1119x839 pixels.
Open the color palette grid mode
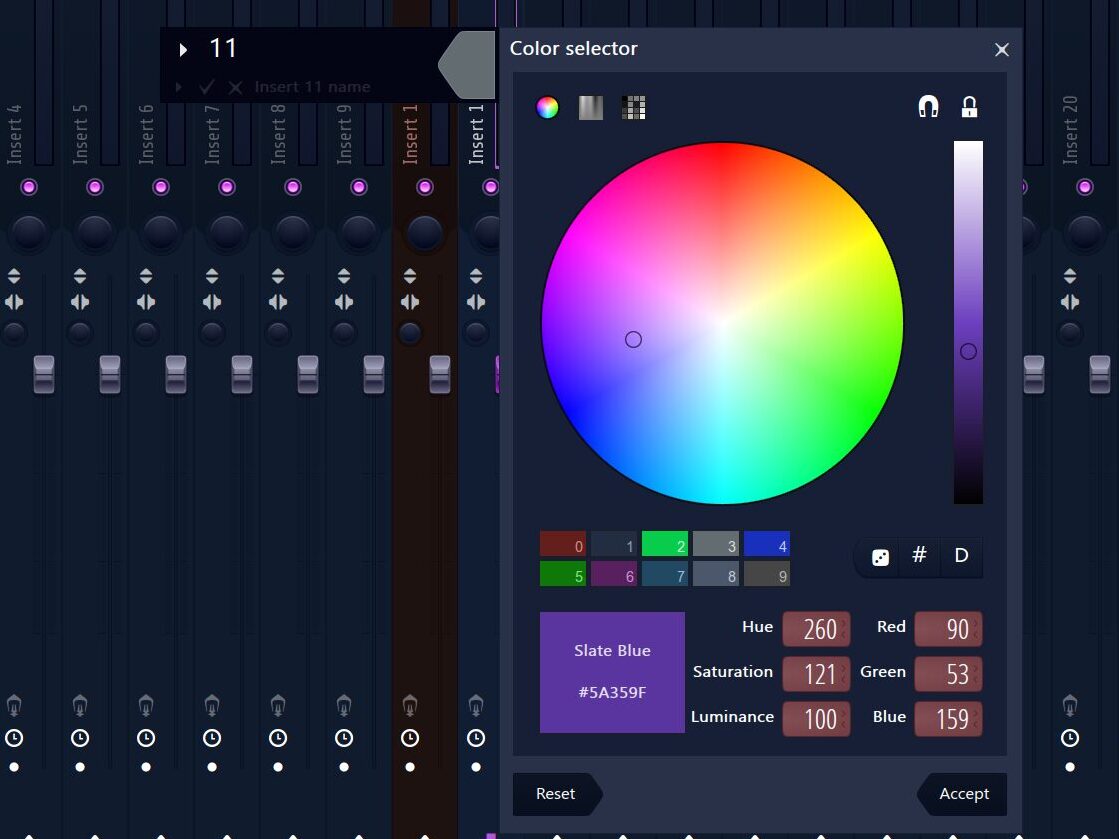tap(633, 108)
